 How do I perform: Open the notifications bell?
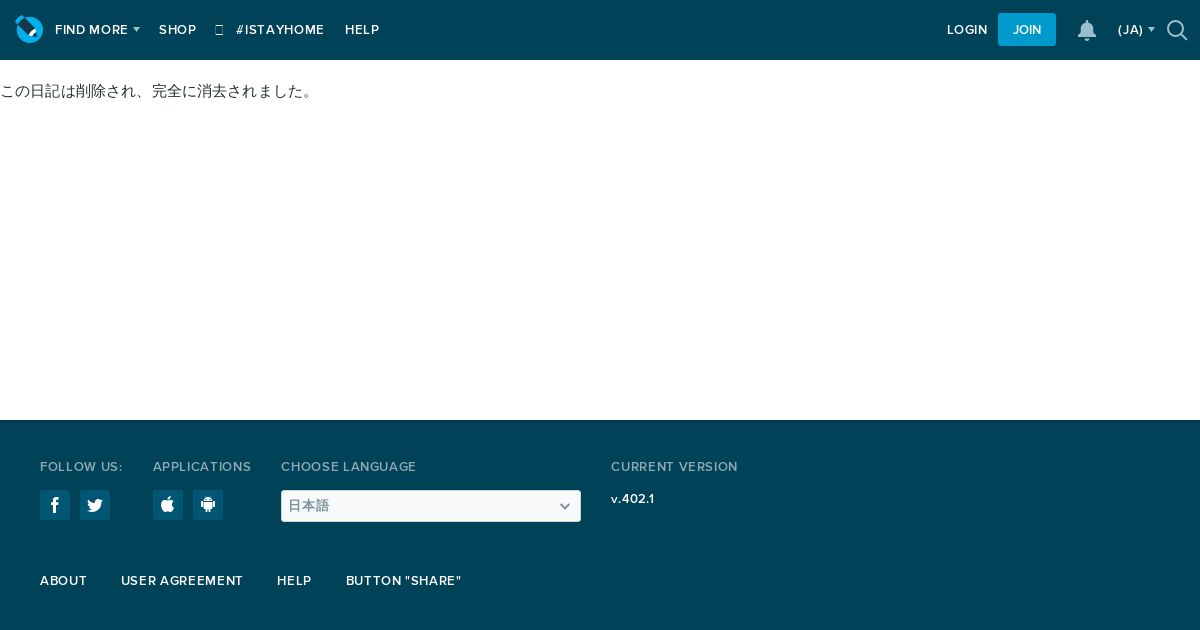pos(1087,30)
